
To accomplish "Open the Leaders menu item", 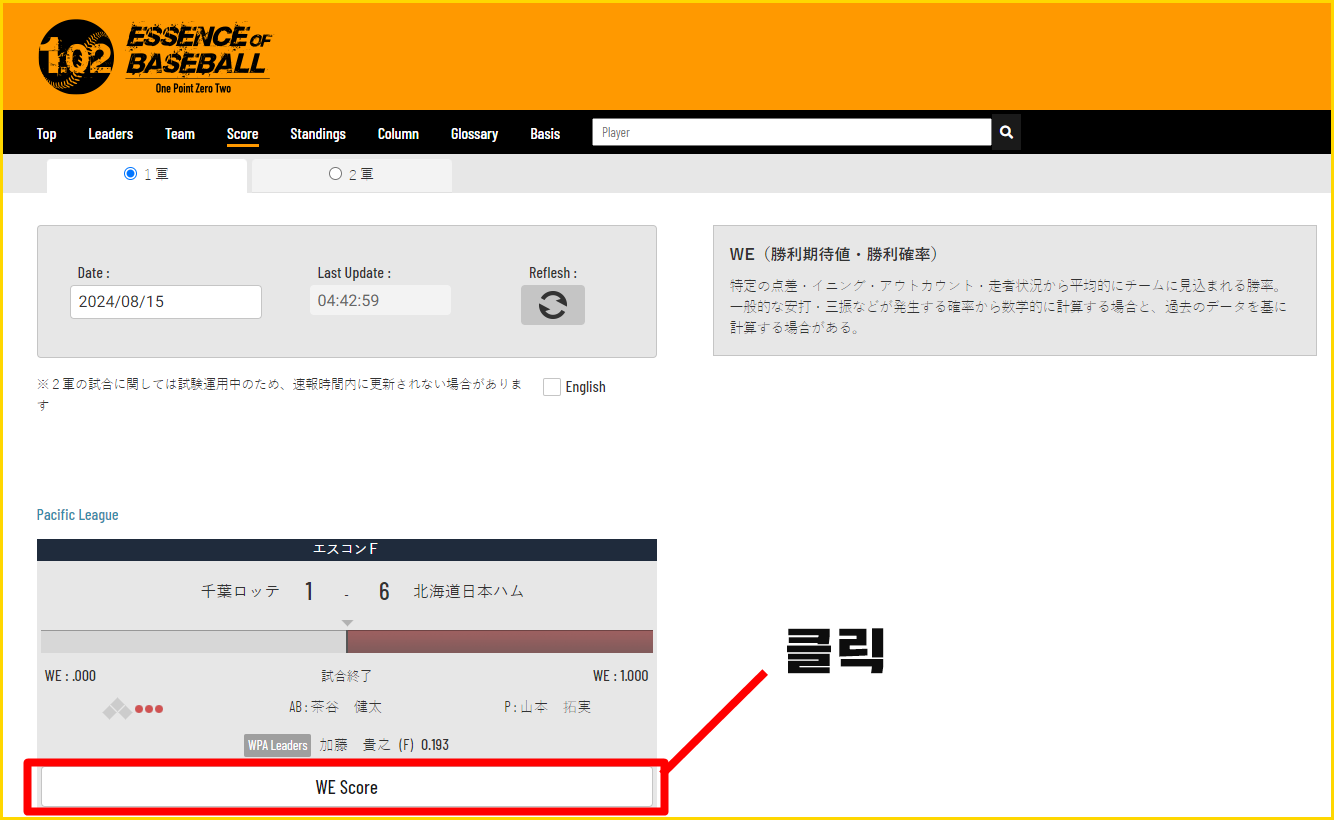I will click(111, 134).
